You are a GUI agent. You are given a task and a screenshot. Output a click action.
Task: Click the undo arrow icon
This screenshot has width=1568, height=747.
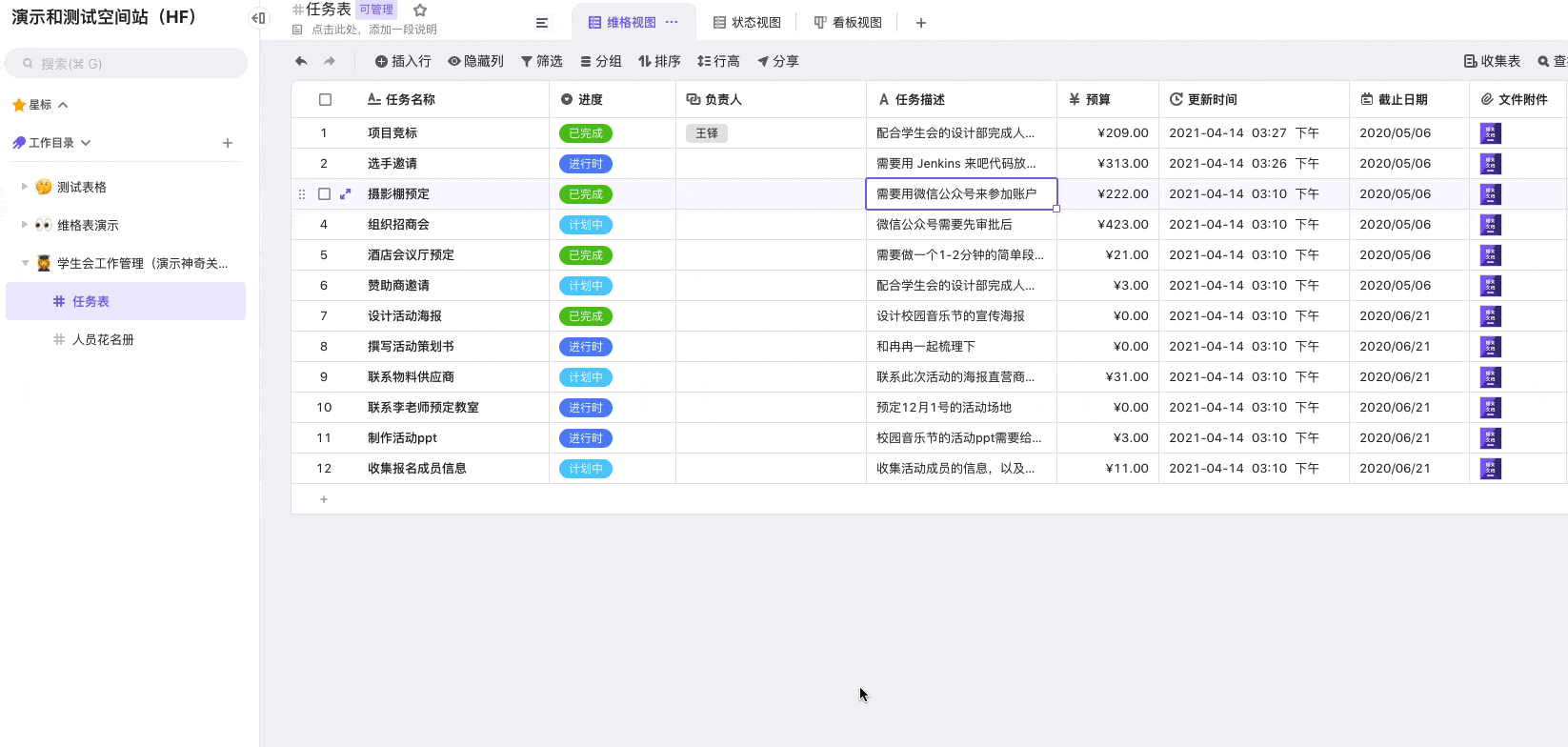[x=301, y=61]
